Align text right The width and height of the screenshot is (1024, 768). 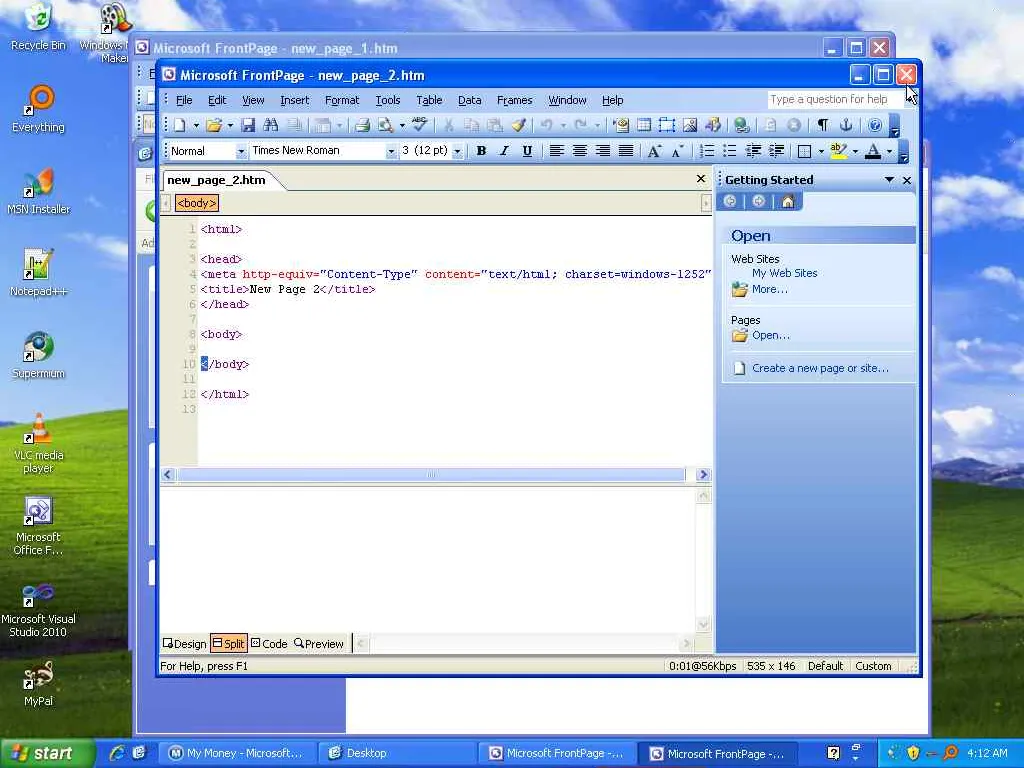(602, 151)
